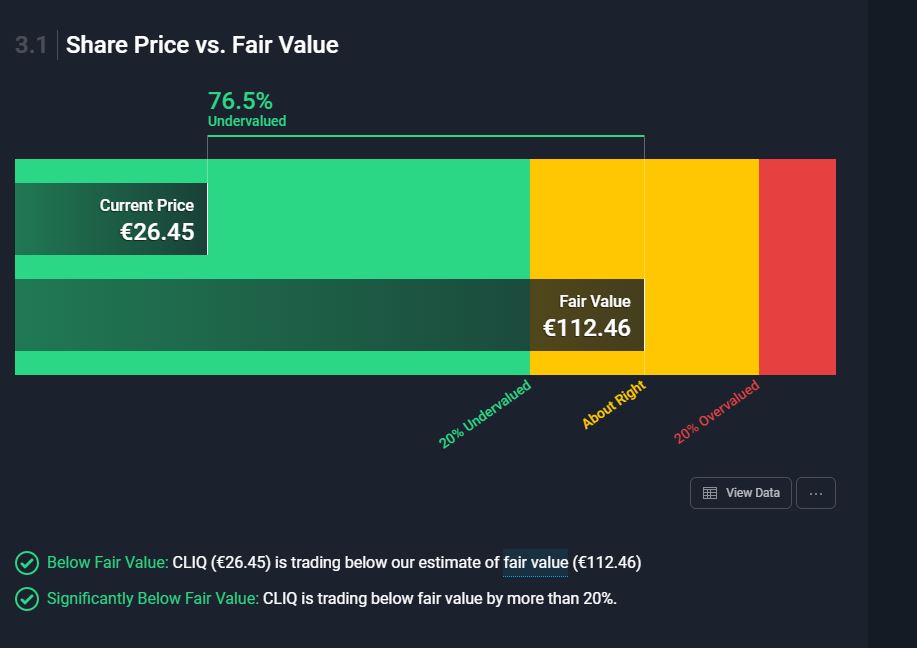Click 'Significantly Below Fair Value:' green label text
This screenshot has width=917, height=648.
[x=152, y=599]
